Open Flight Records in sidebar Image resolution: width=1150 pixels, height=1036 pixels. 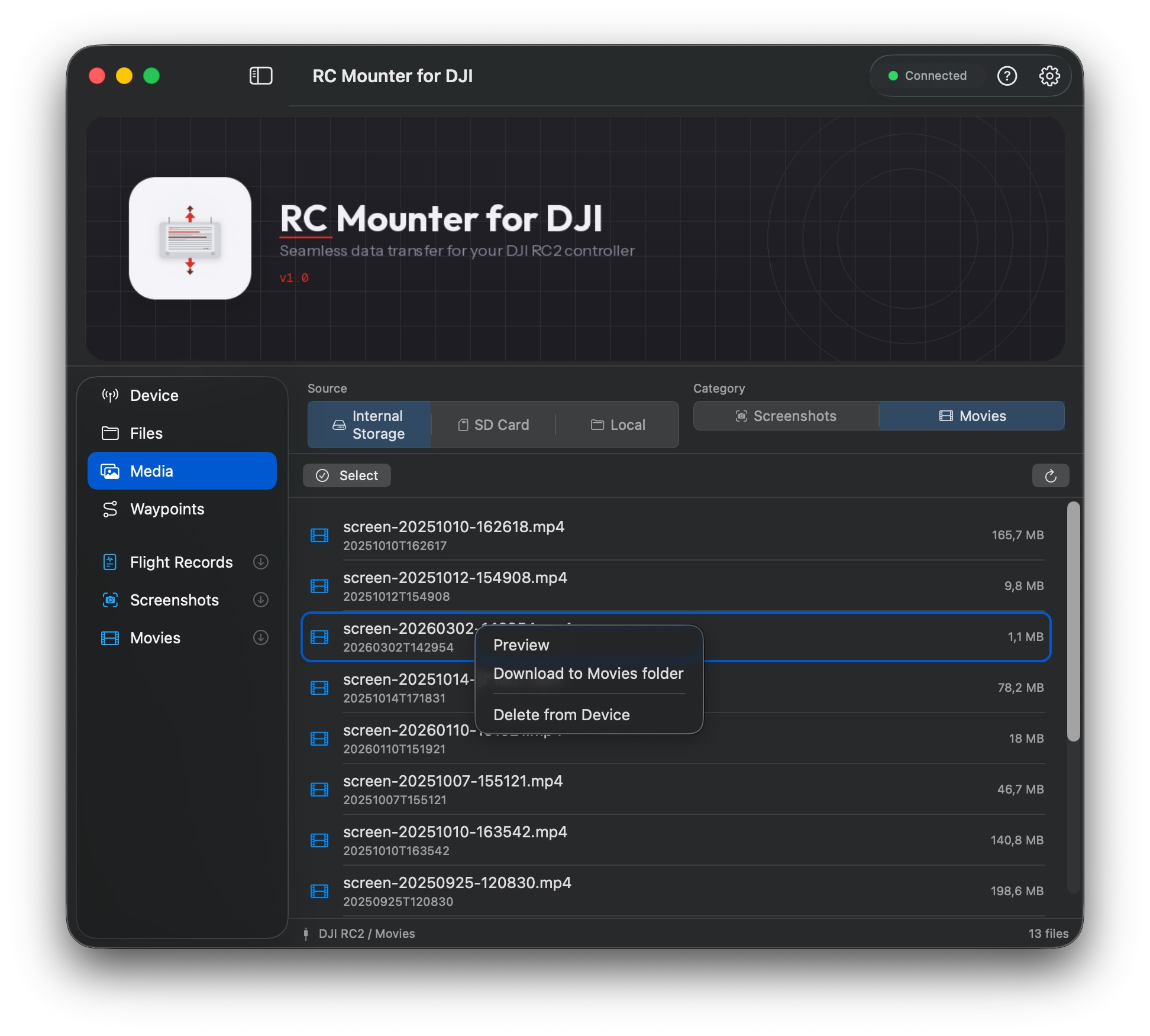pyautogui.click(x=181, y=562)
